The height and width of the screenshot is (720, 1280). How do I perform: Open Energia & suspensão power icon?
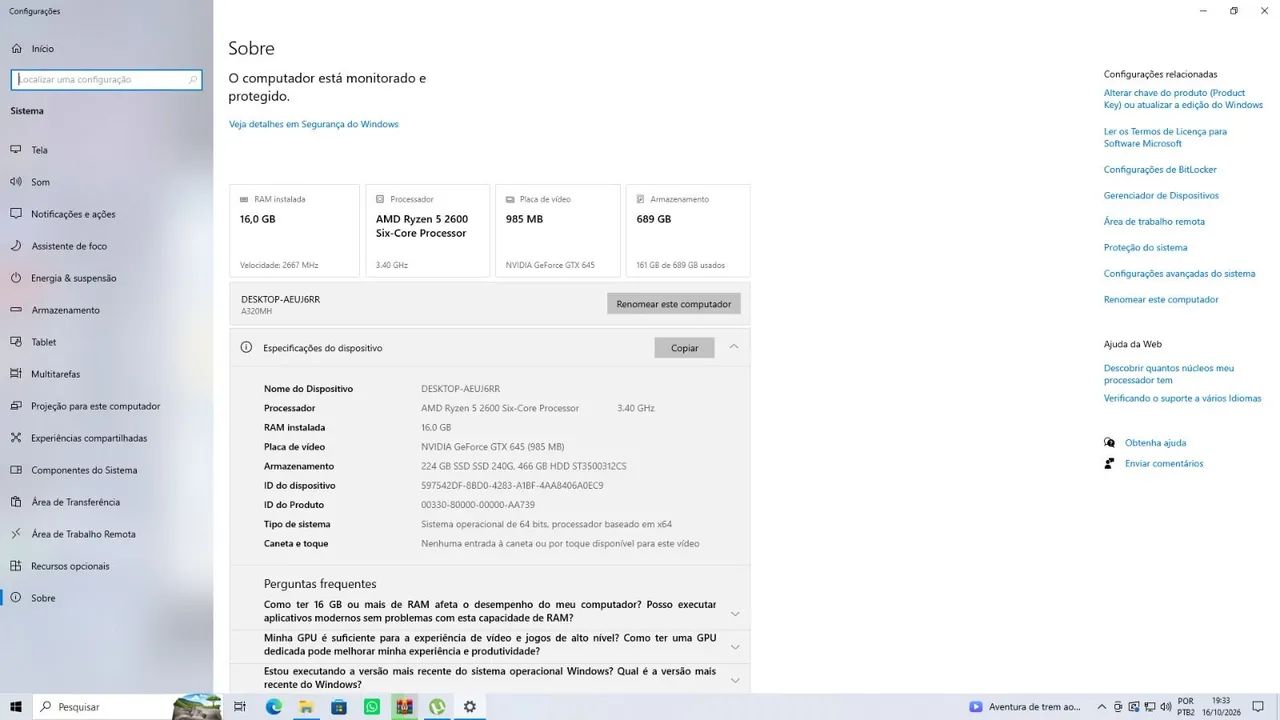(16, 278)
